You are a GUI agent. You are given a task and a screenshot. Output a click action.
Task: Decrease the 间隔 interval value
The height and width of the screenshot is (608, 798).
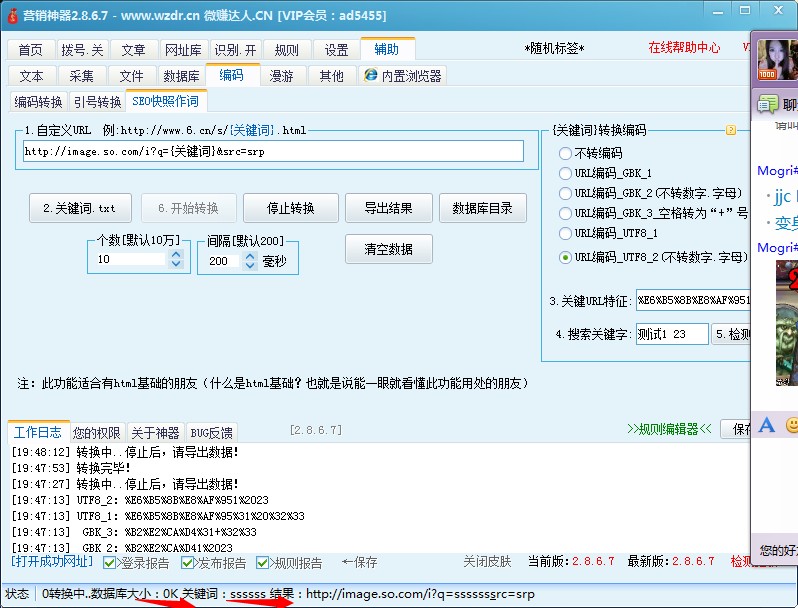pyautogui.click(x=250, y=265)
